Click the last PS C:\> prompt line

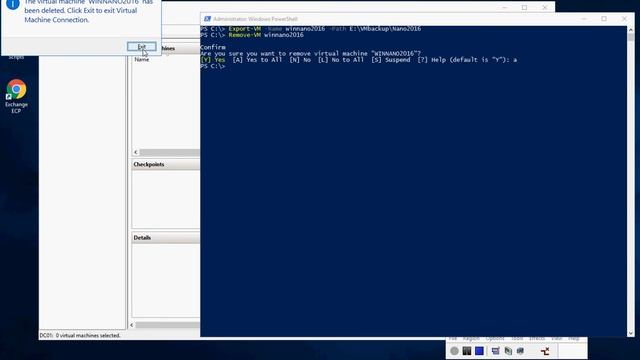(213, 66)
